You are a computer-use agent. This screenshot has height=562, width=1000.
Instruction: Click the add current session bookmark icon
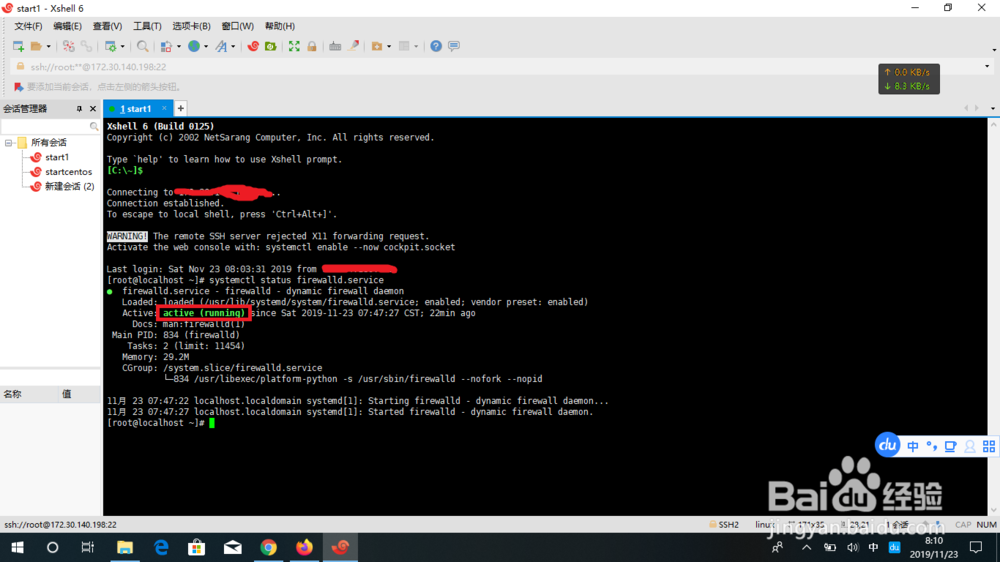coord(18,87)
